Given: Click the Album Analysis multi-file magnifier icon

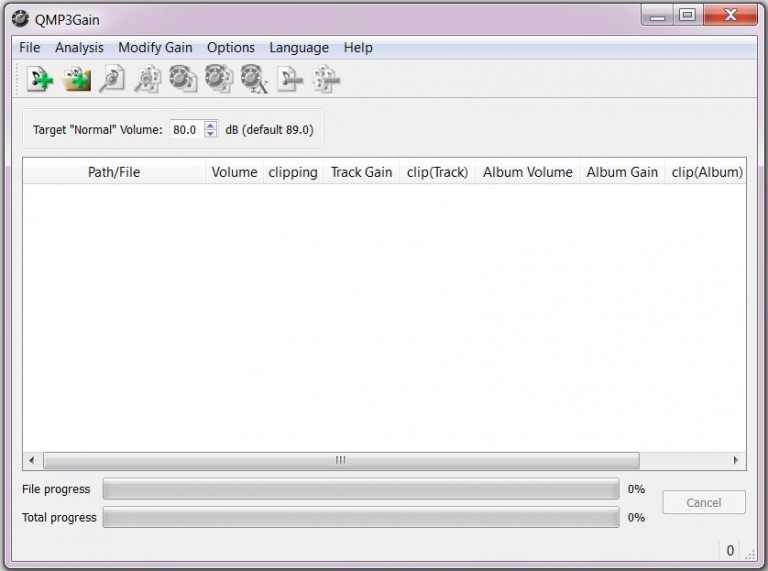Looking at the screenshot, I should tap(147, 79).
